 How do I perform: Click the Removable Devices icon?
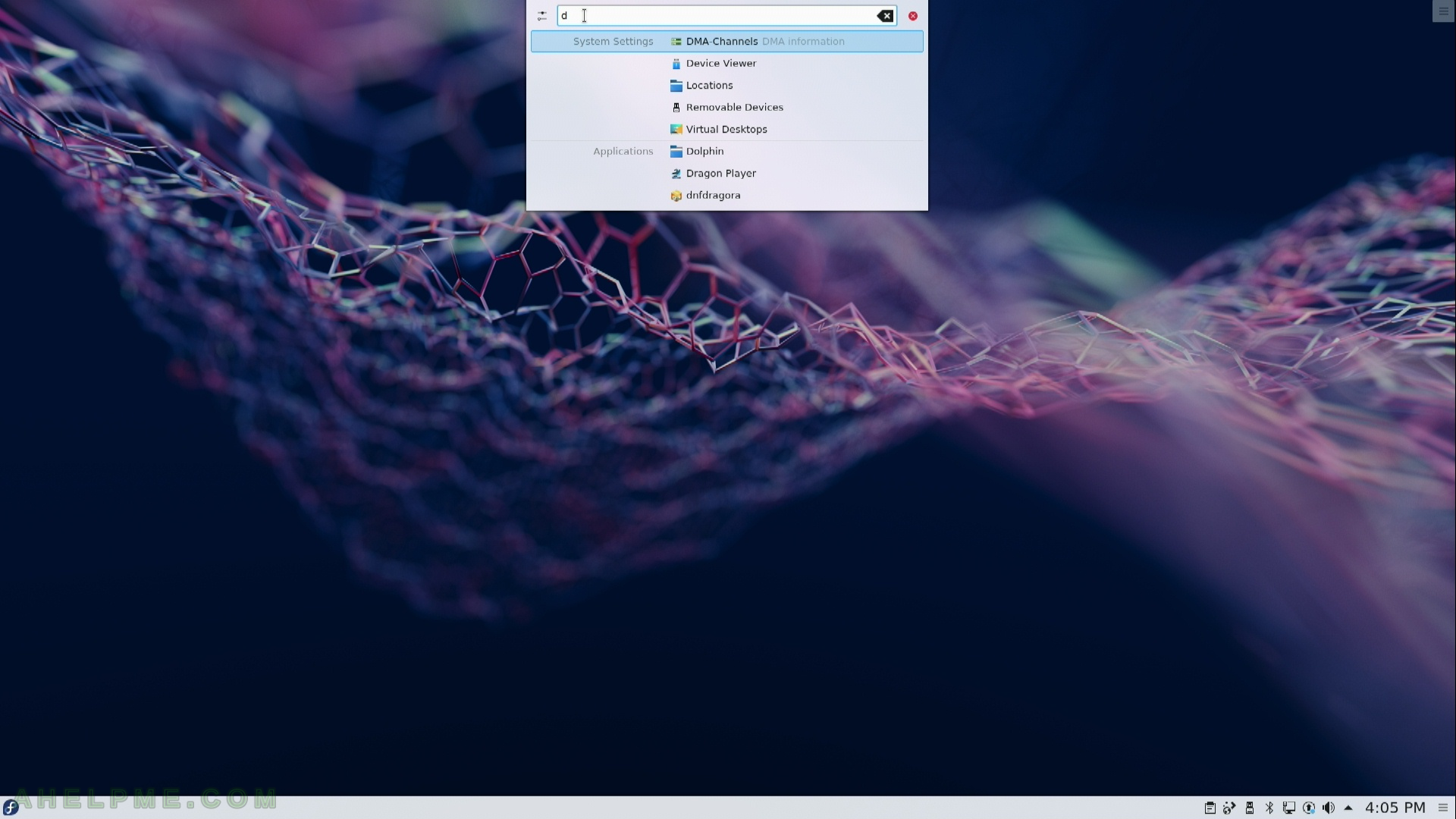click(x=676, y=108)
